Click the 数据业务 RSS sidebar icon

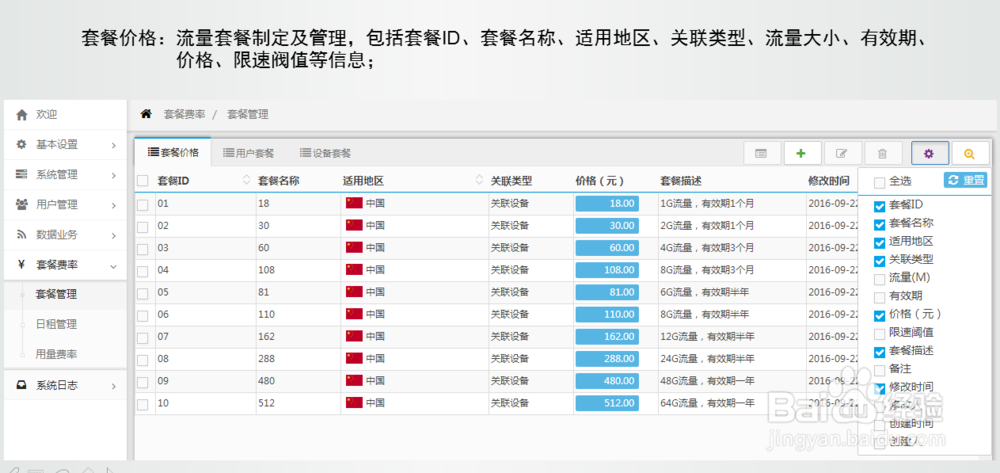pyautogui.click(x=21, y=235)
